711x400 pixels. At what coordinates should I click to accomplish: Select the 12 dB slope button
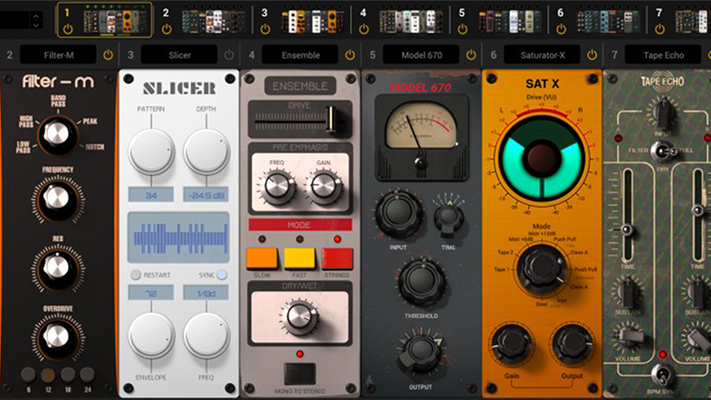coord(48,375)
